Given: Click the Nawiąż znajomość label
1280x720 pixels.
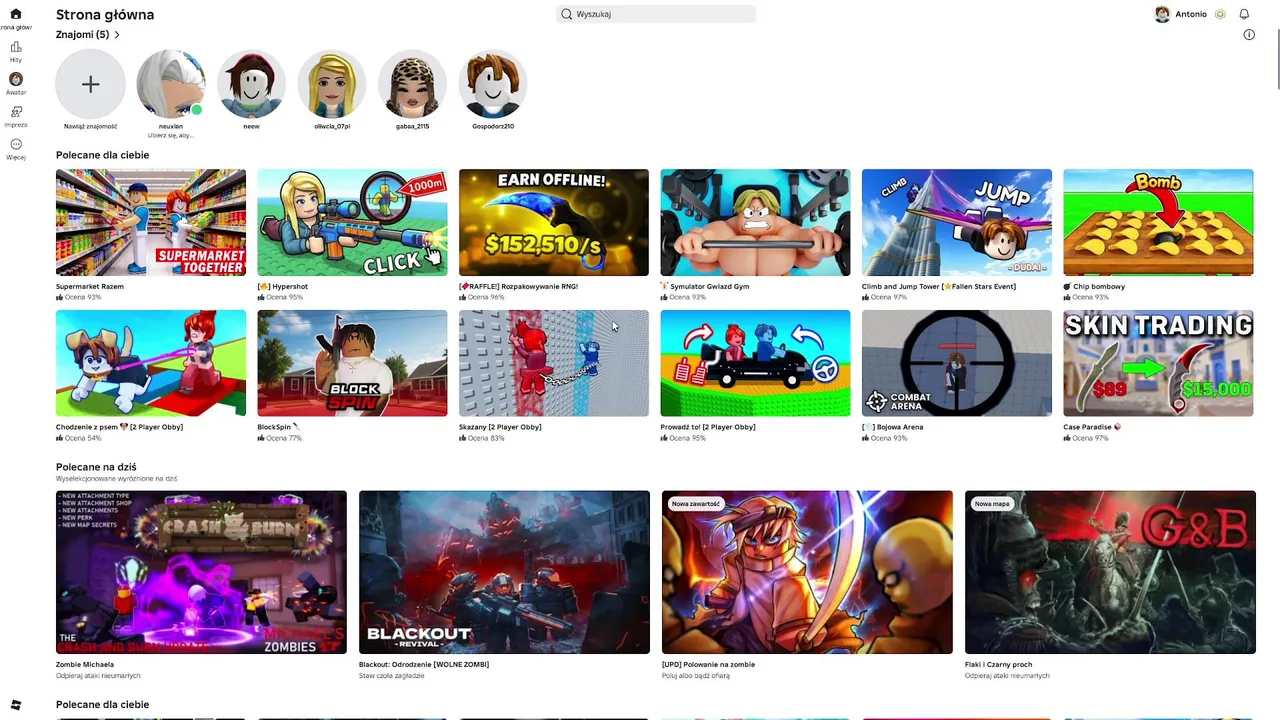Looking at the screenshot, I should pos(90,126).
